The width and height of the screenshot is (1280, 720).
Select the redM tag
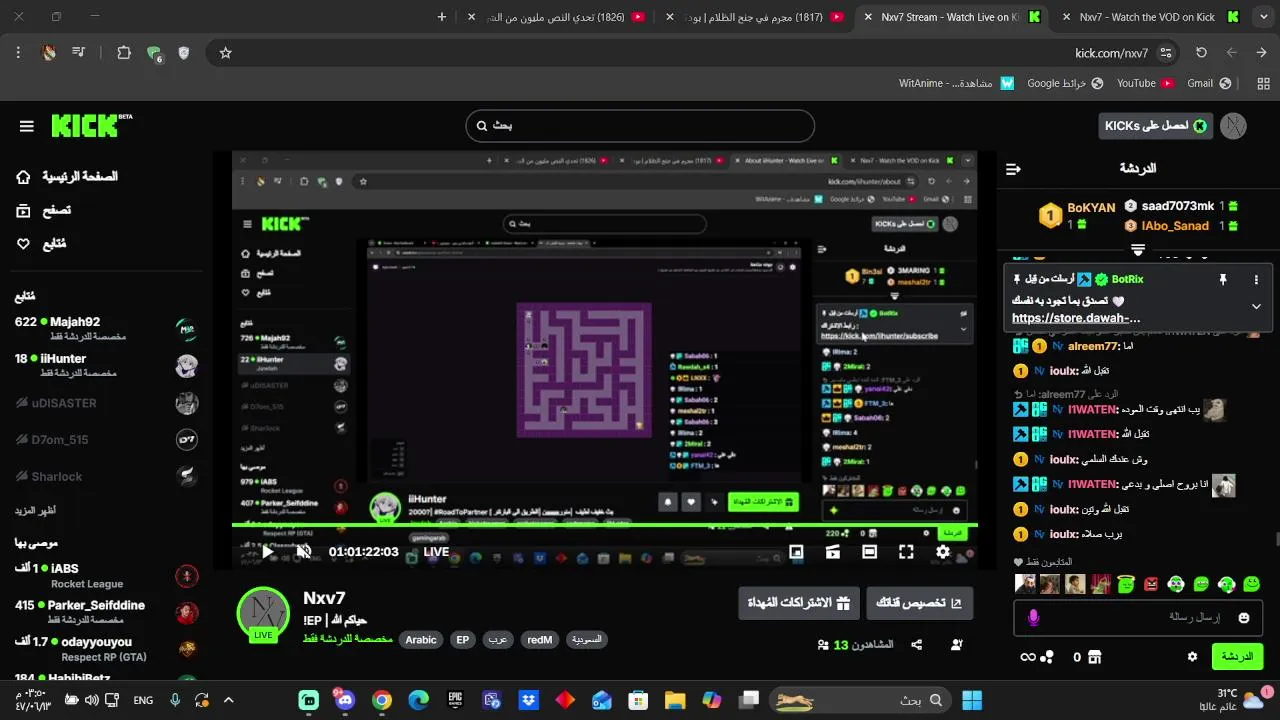pos(540,640)
